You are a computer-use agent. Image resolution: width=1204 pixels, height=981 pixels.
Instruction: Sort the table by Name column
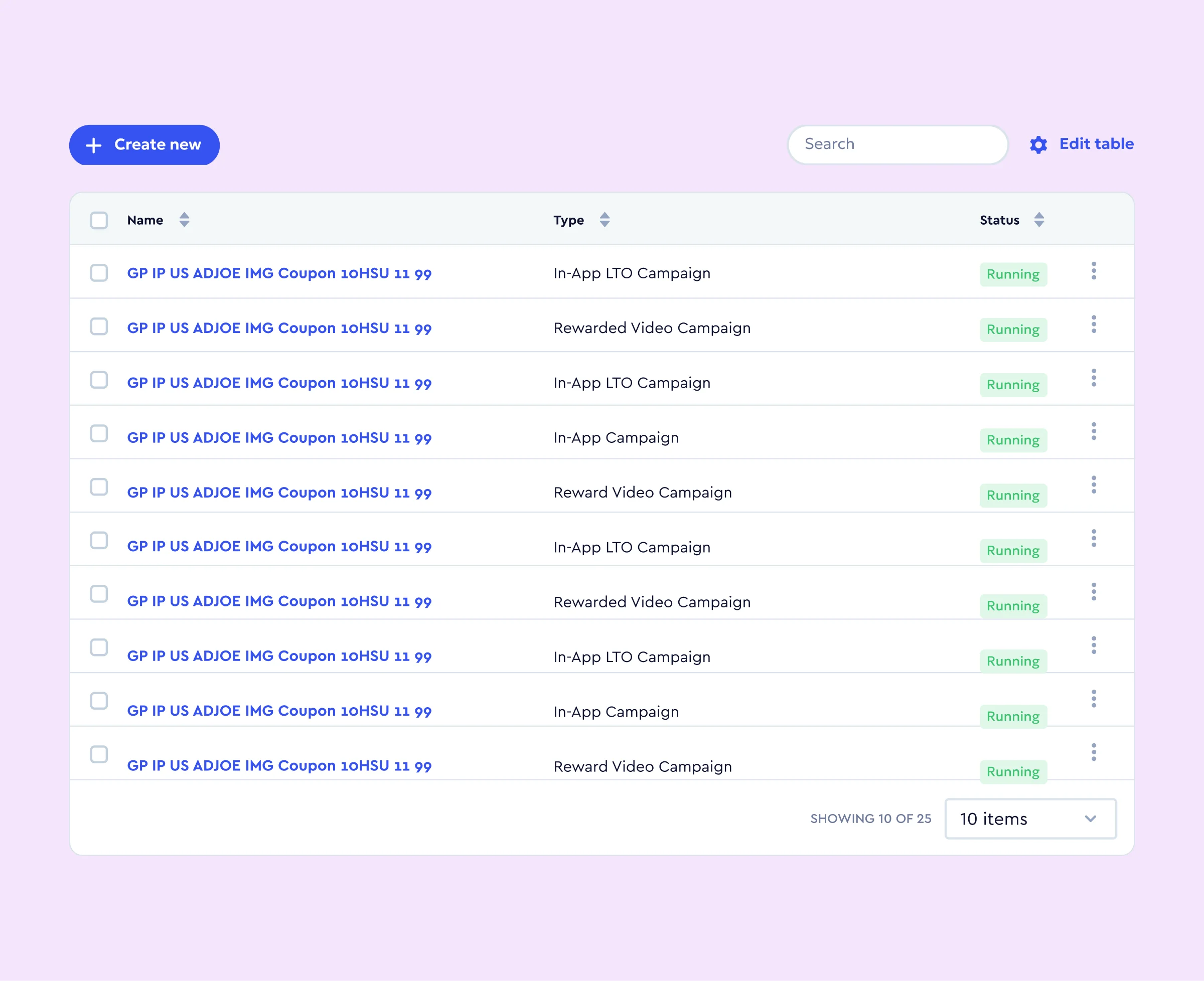click(184, 220)
